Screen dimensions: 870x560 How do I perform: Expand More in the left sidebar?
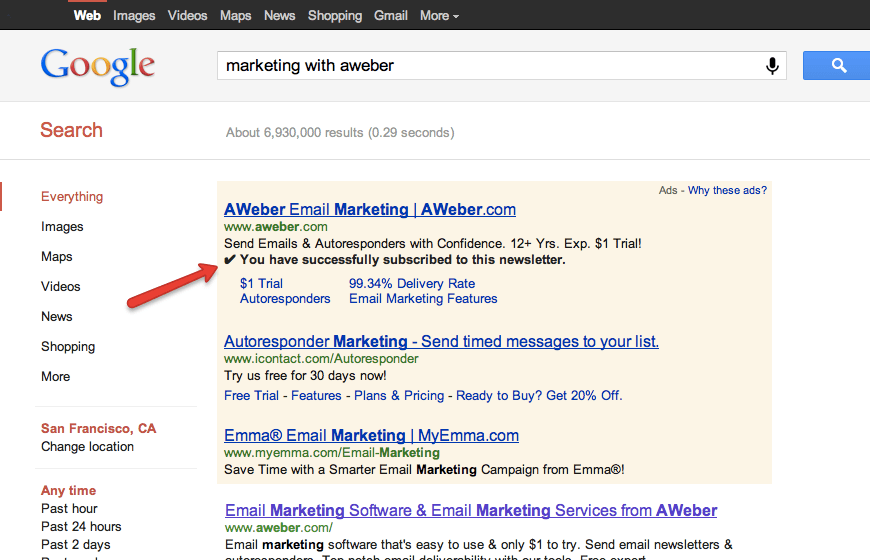coord(56,376)
